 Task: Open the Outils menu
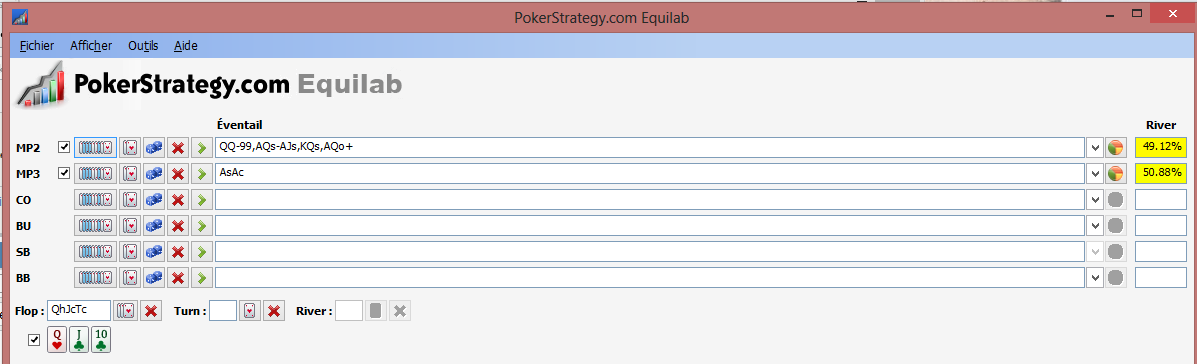pyautogui.click(x=144, y=46)
